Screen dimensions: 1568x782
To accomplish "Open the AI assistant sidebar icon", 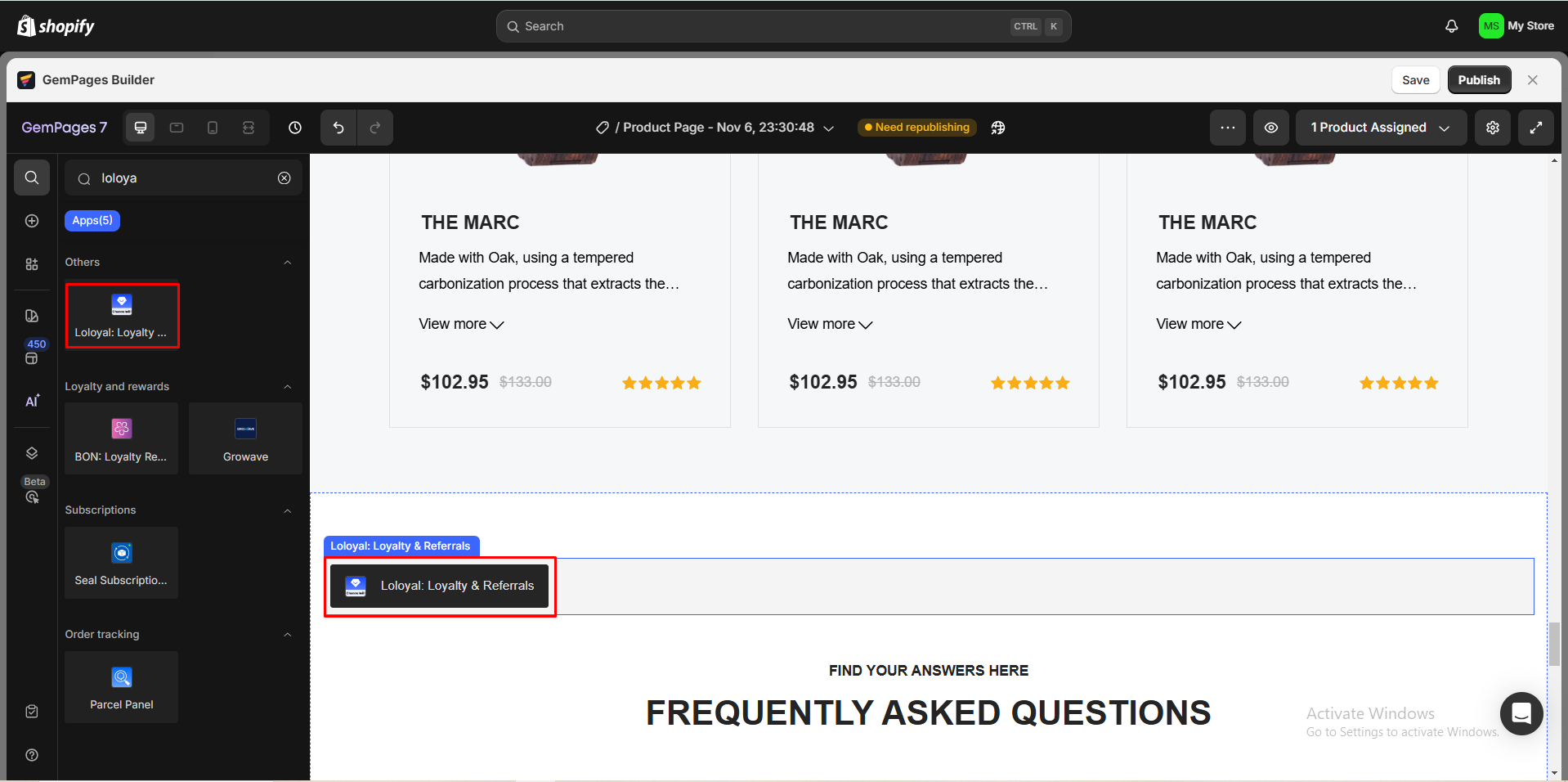I will coord(32,401).
